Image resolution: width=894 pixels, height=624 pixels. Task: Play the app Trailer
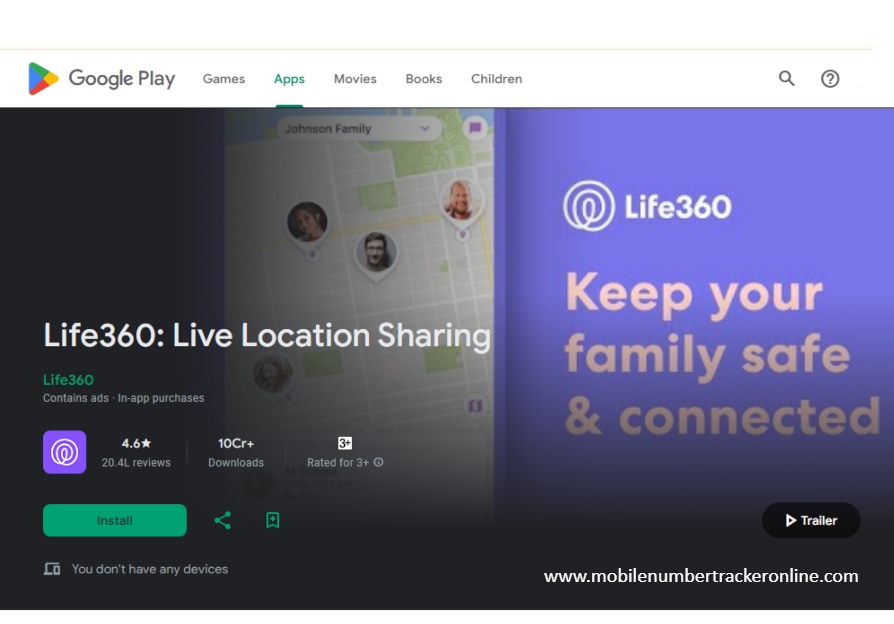pos(811,520)
